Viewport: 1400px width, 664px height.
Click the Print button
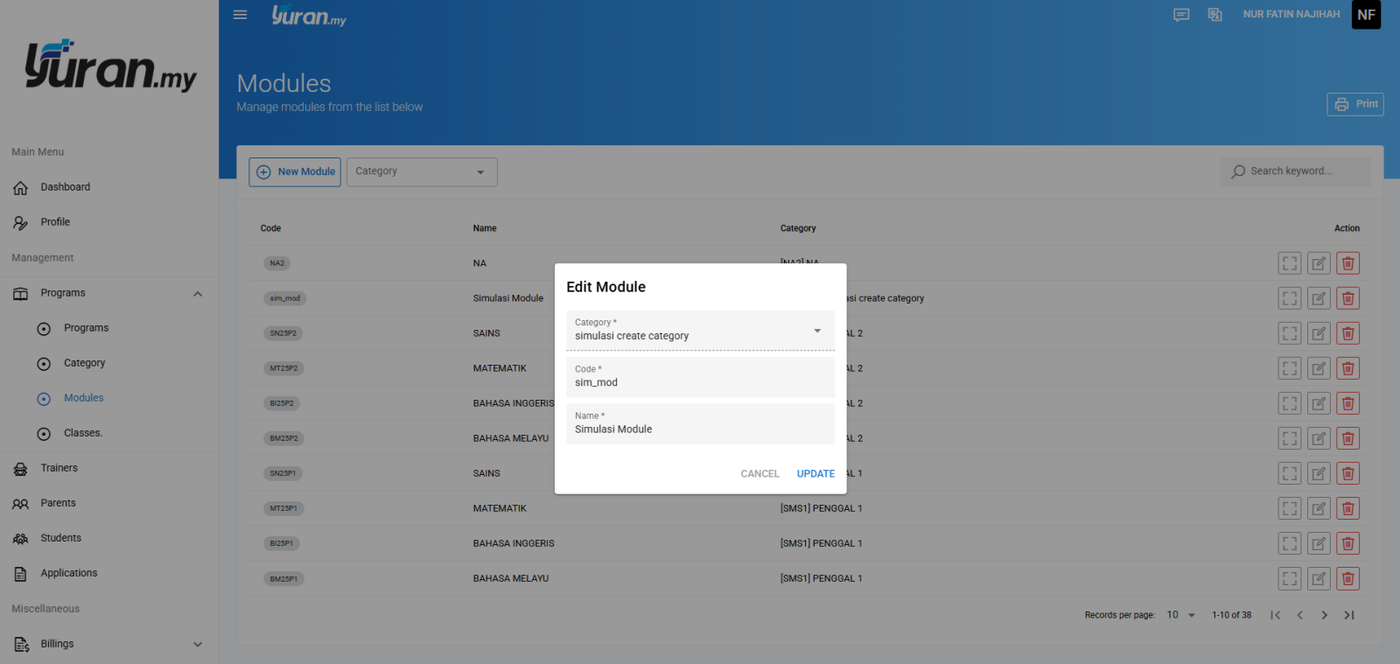pos(1356,104)
